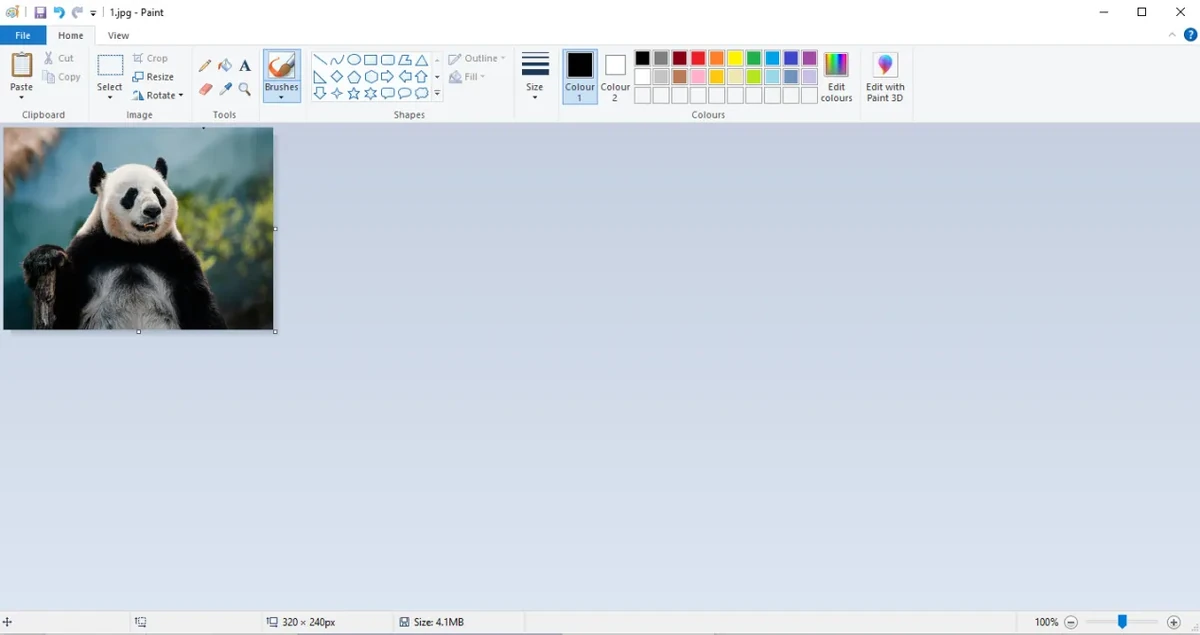The width and height of the screenshot is (1200, 635).
Task: Switch to the Home tab
Action: coord(71,35)
